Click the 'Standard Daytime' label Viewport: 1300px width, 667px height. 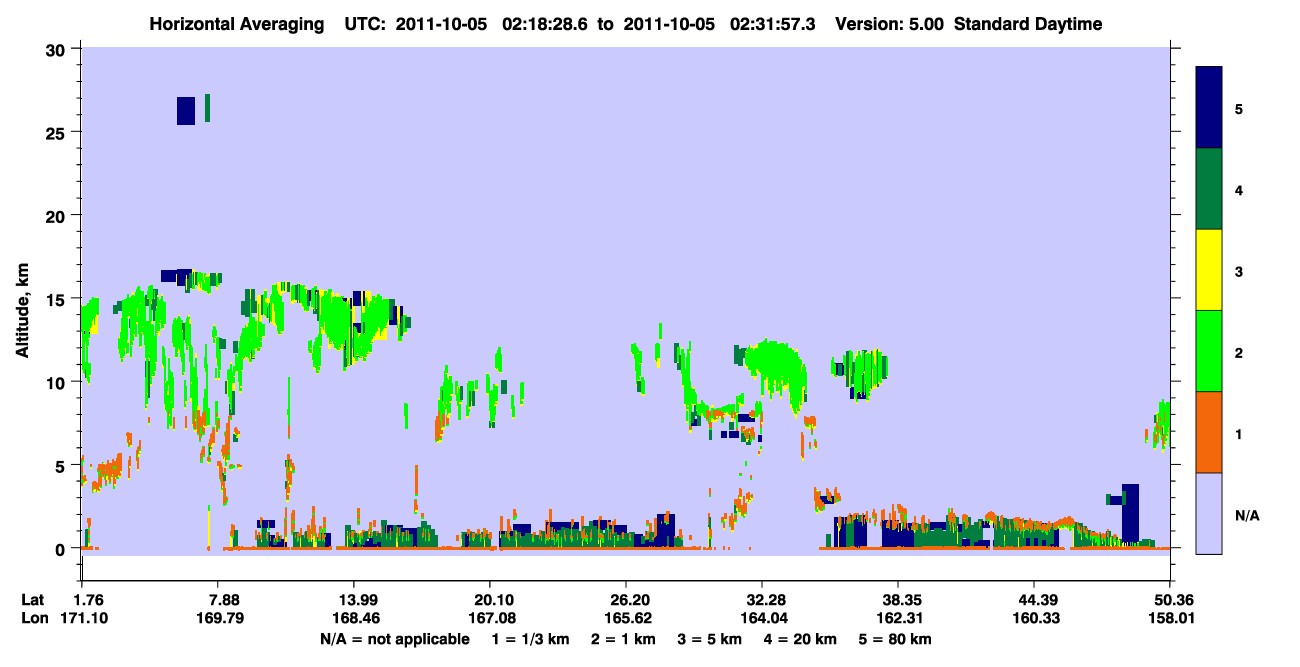tap(1028, 24)
